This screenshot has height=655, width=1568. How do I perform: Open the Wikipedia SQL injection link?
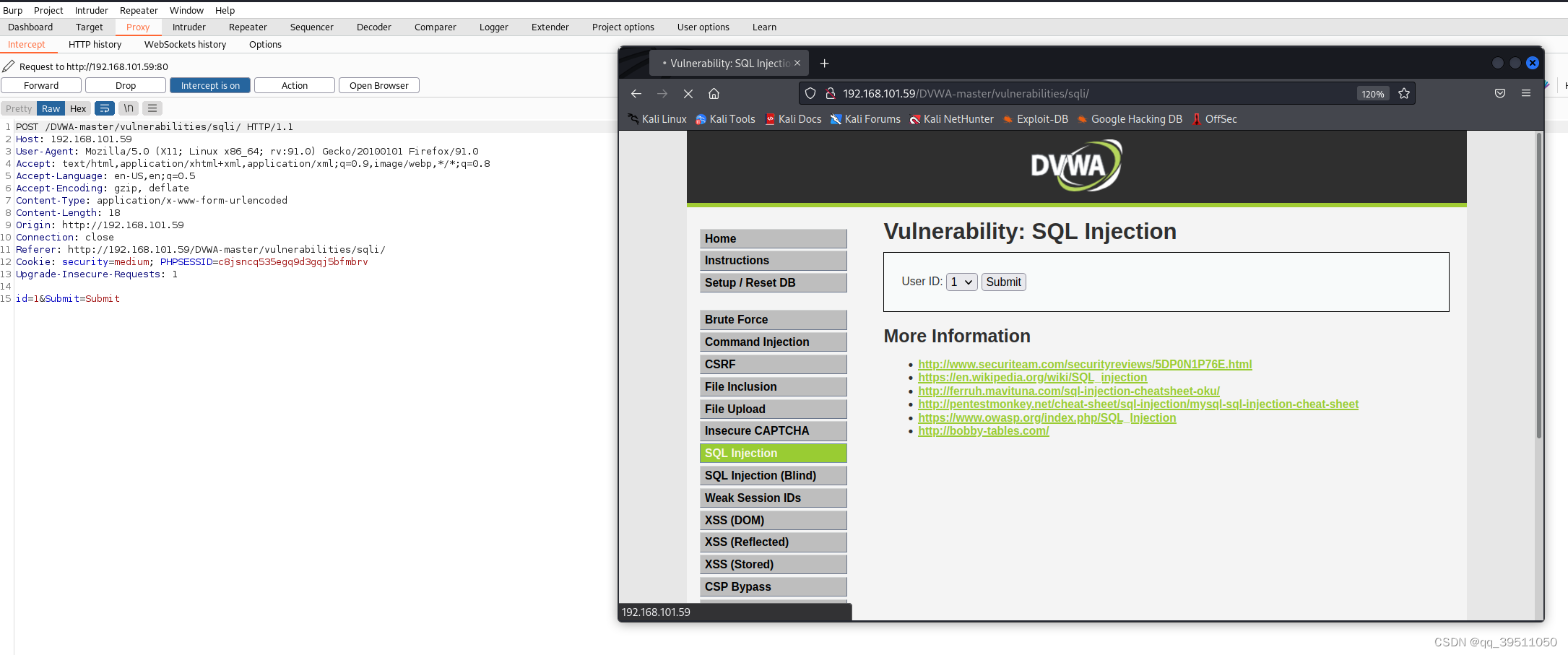click(1032, 378)
